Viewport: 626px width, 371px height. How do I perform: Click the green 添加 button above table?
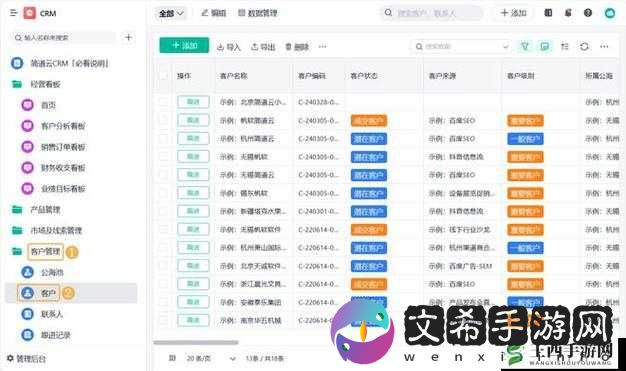click(x=184, y=46)
